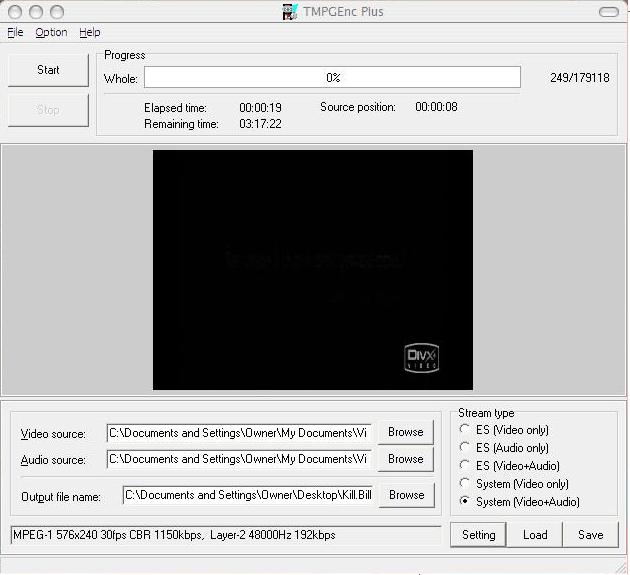Click the Audio source path field
The height and width of the screenshot is (575, 630).
click(239, 459)
